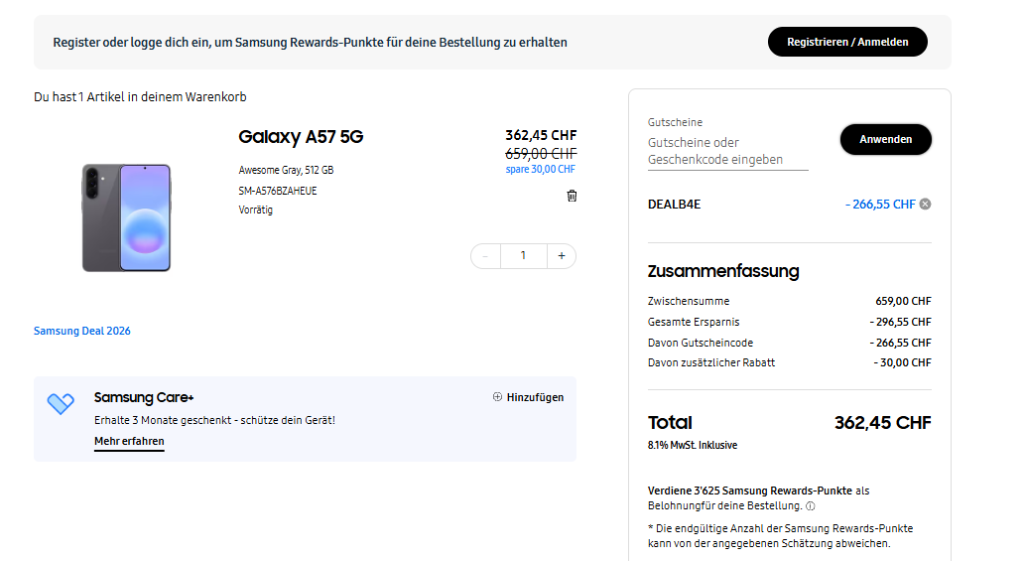Open rewards info icon after Bestellung

click(810, 506)
